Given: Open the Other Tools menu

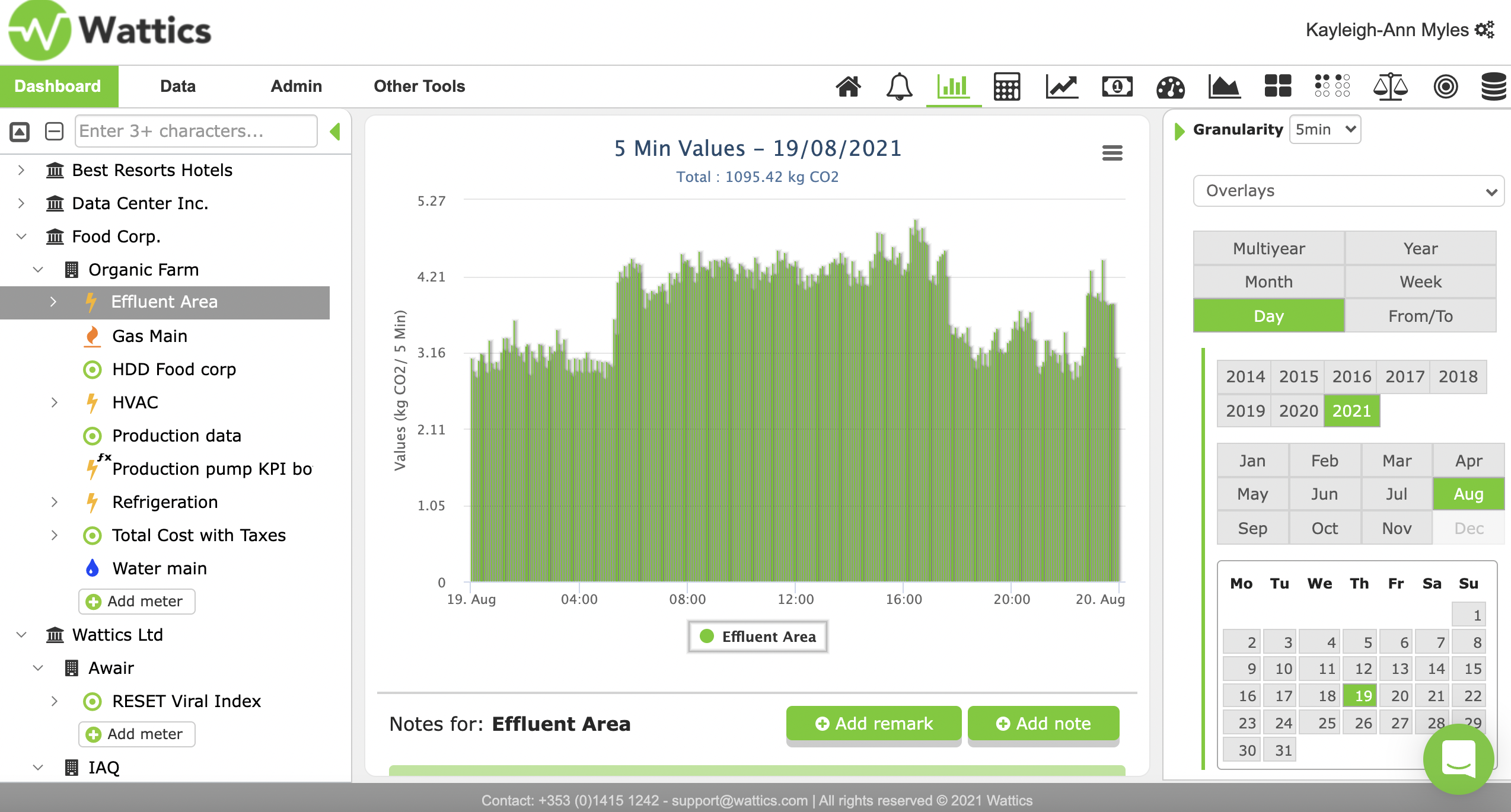Looking at the screenshot, I should (419, 87).
